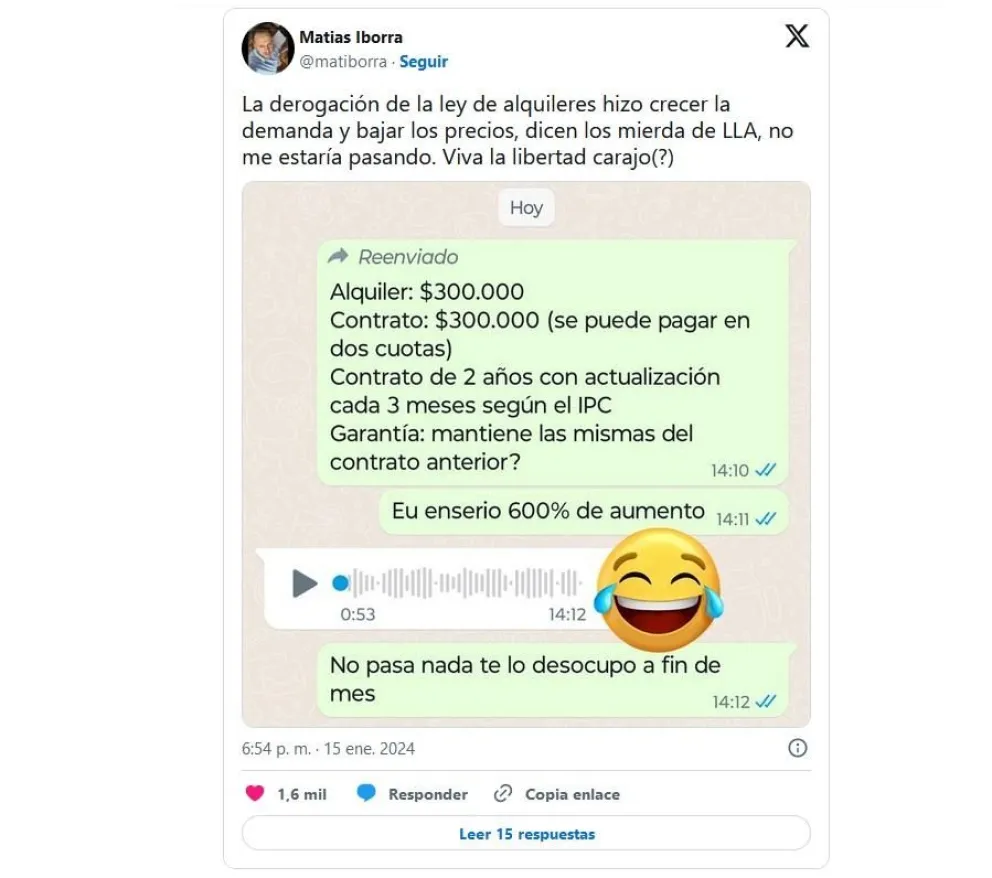Click the Copia enlace button

[x=573, y=794]
